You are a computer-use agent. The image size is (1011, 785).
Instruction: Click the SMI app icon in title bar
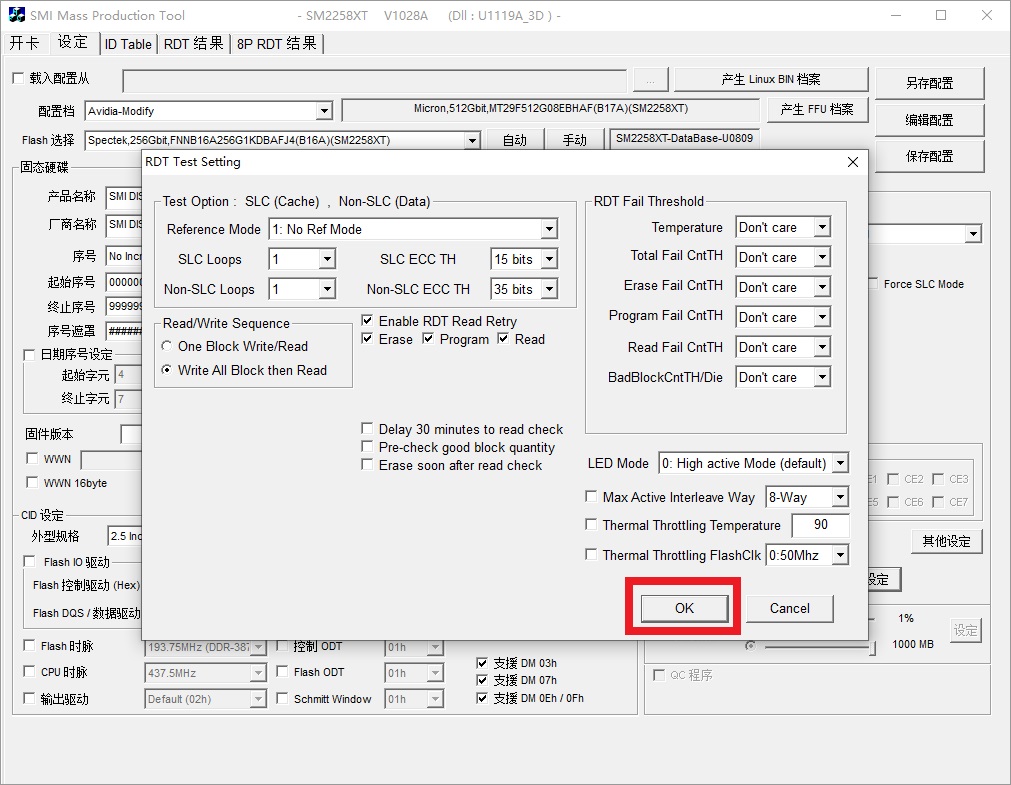pyautogui.click(x=17, y=15)
